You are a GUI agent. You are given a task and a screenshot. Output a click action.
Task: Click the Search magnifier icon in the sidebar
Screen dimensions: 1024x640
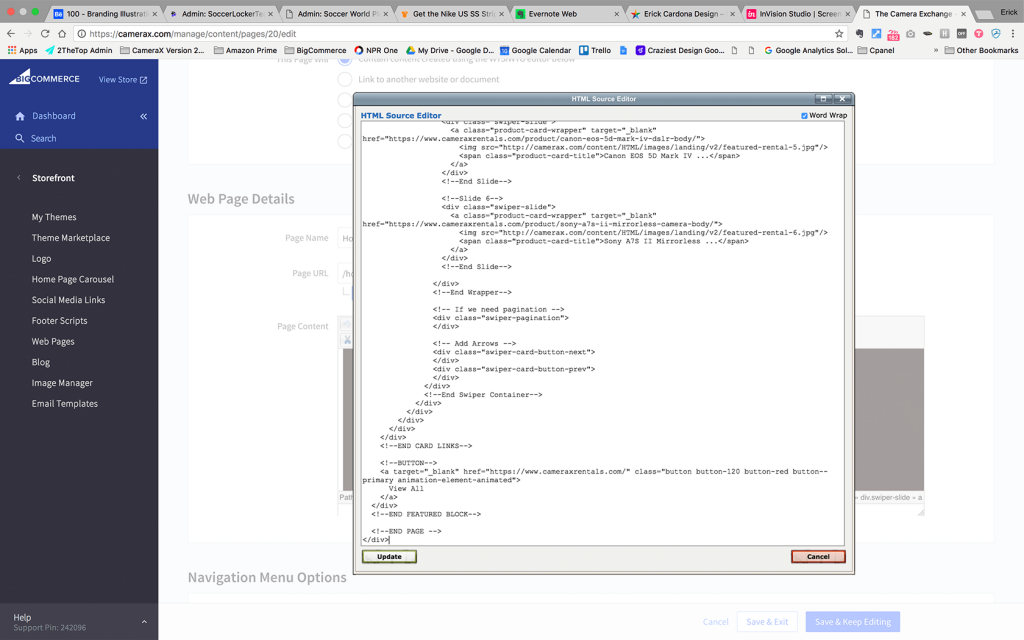[20, 138]
